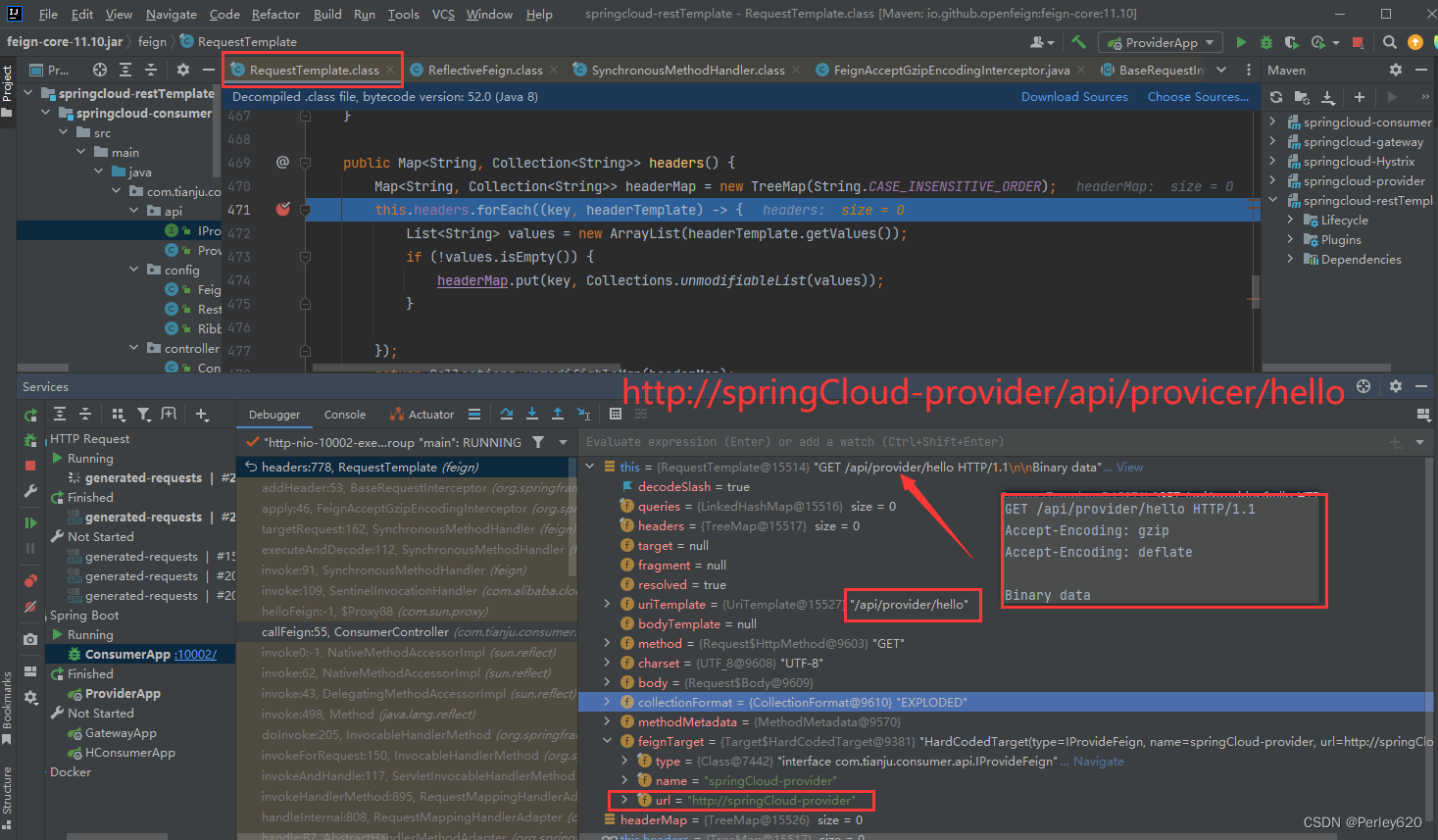Toggle Mute Breakpoints icon in Services
This screenshot has height=840, width=1438.
30,607
